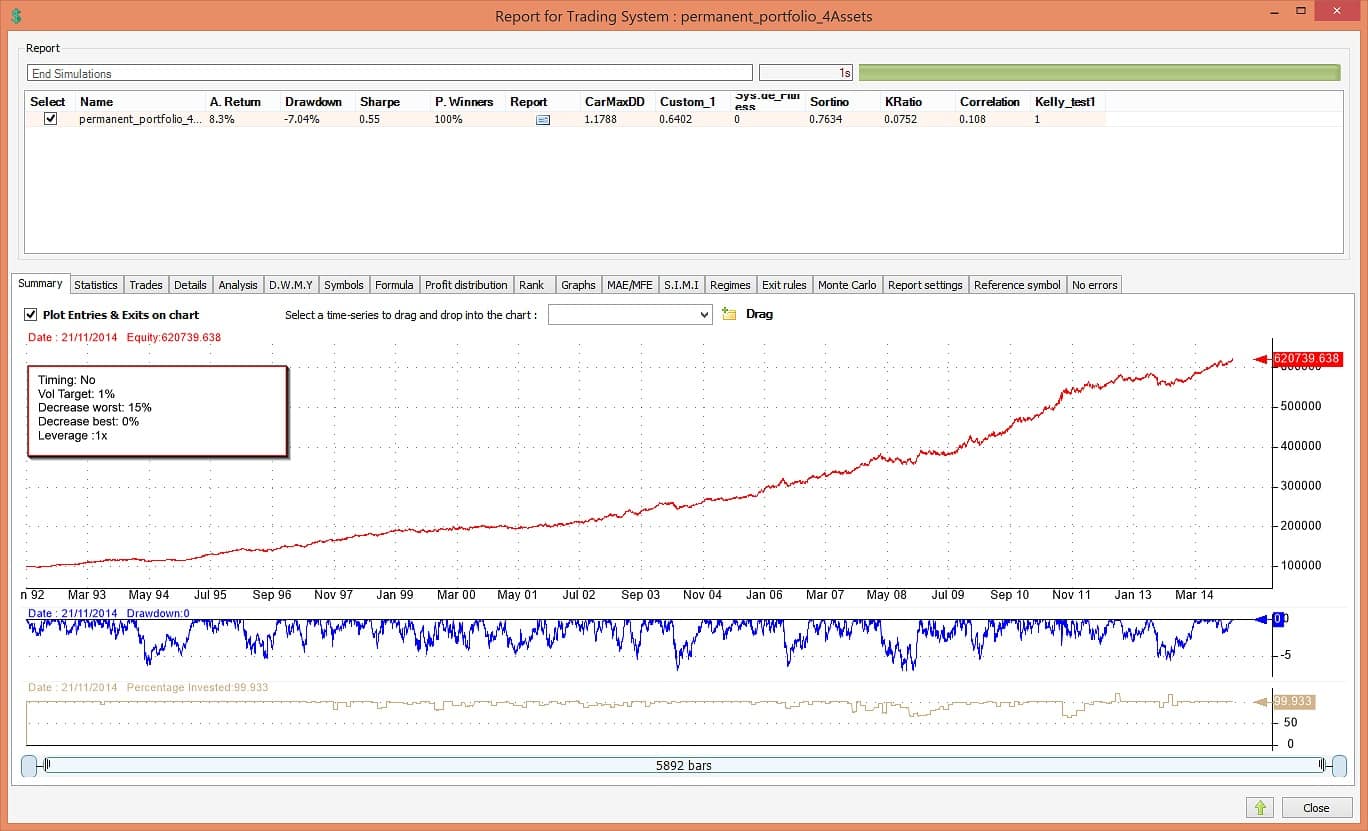Select the Summary tab

coord(40,284)
